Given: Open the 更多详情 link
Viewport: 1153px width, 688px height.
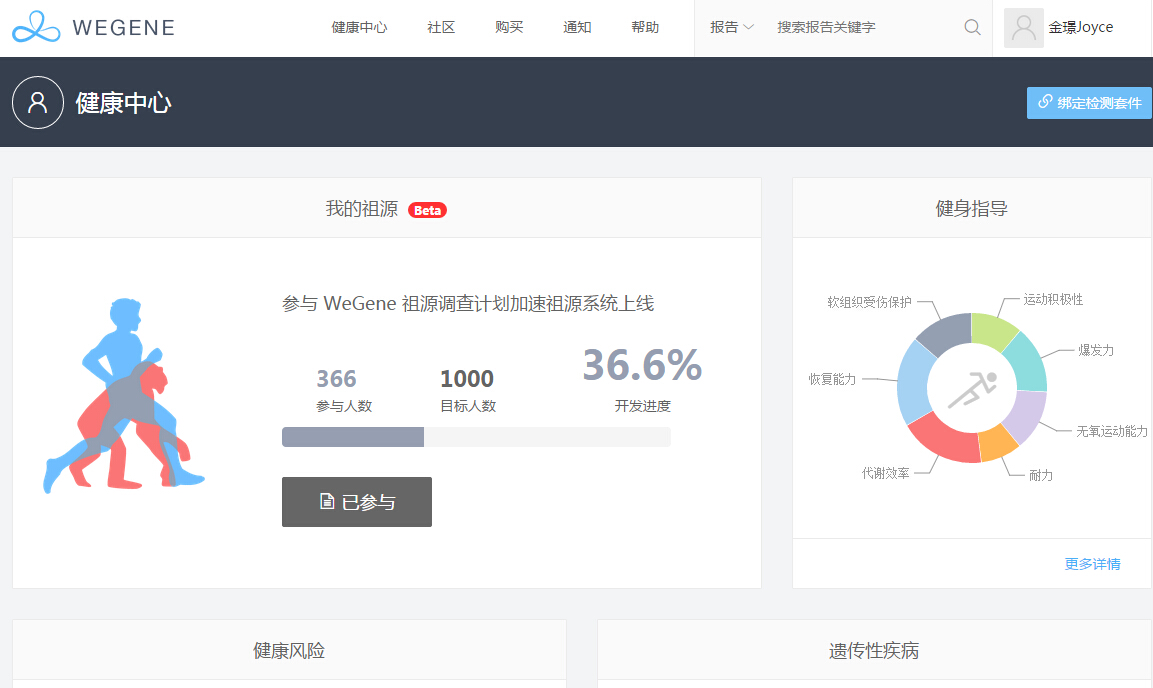Looking at the screenshot, I should click(x=1092, y=564).
